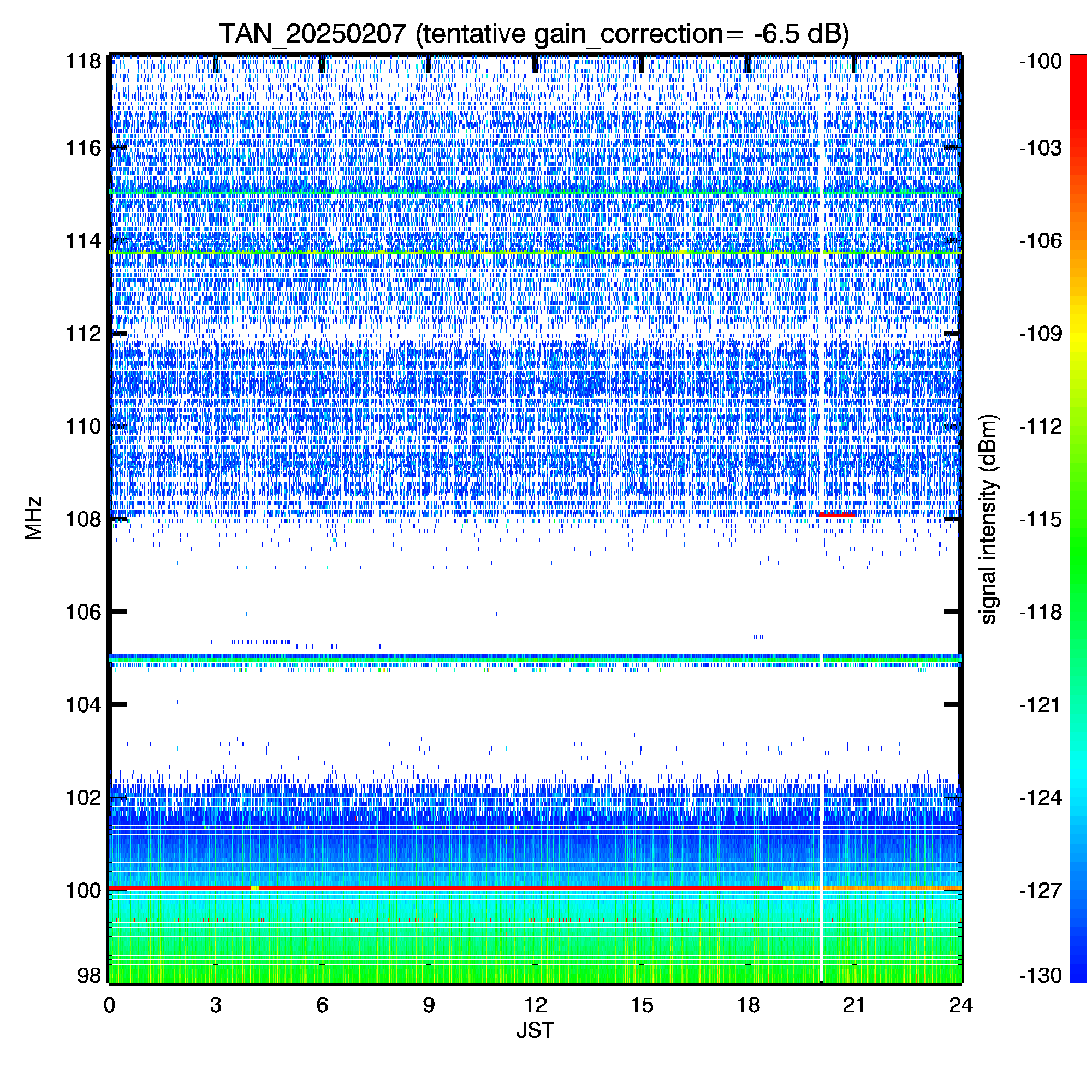This screenshot has height=1092, width=1092.
Task: Click the y-axis label 118
Action: (84, 61)
